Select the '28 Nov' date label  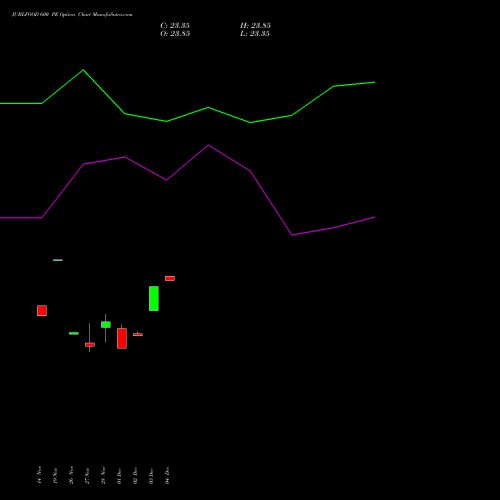point(103,475)
